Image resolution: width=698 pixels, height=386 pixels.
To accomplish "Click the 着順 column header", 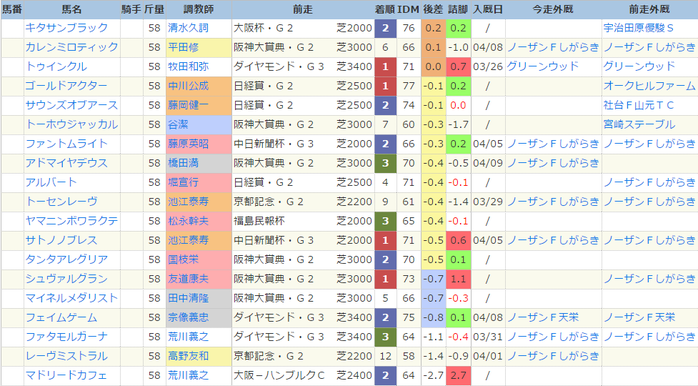I will (385, 9).
